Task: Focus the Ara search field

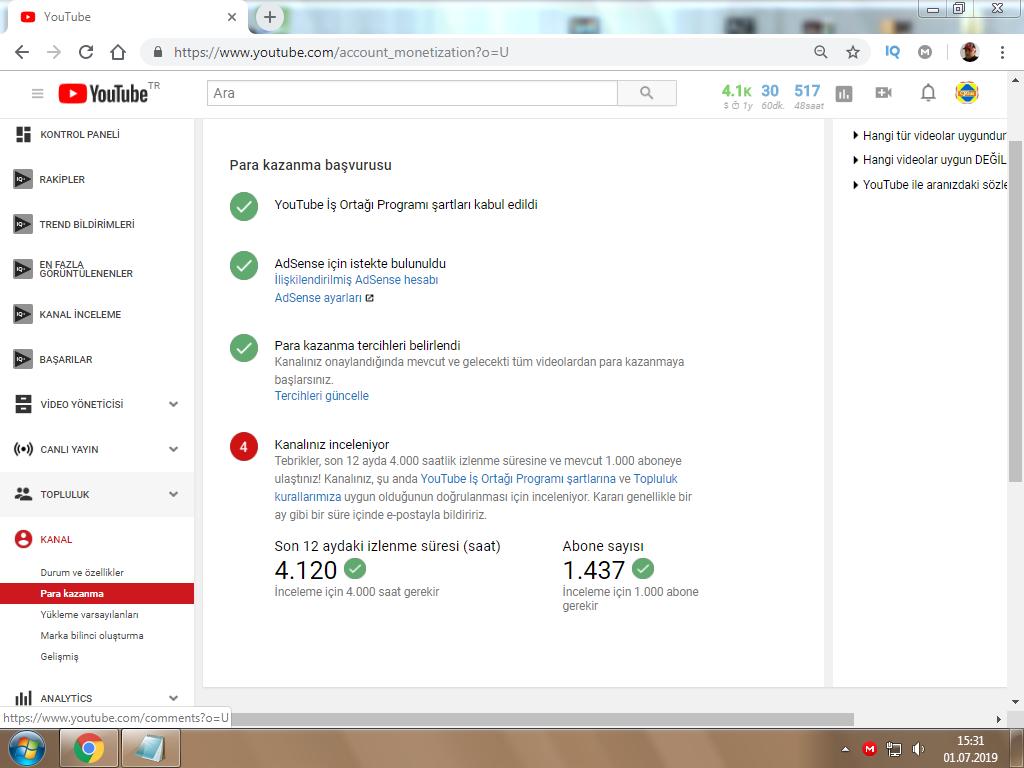Action: [412, 93]
